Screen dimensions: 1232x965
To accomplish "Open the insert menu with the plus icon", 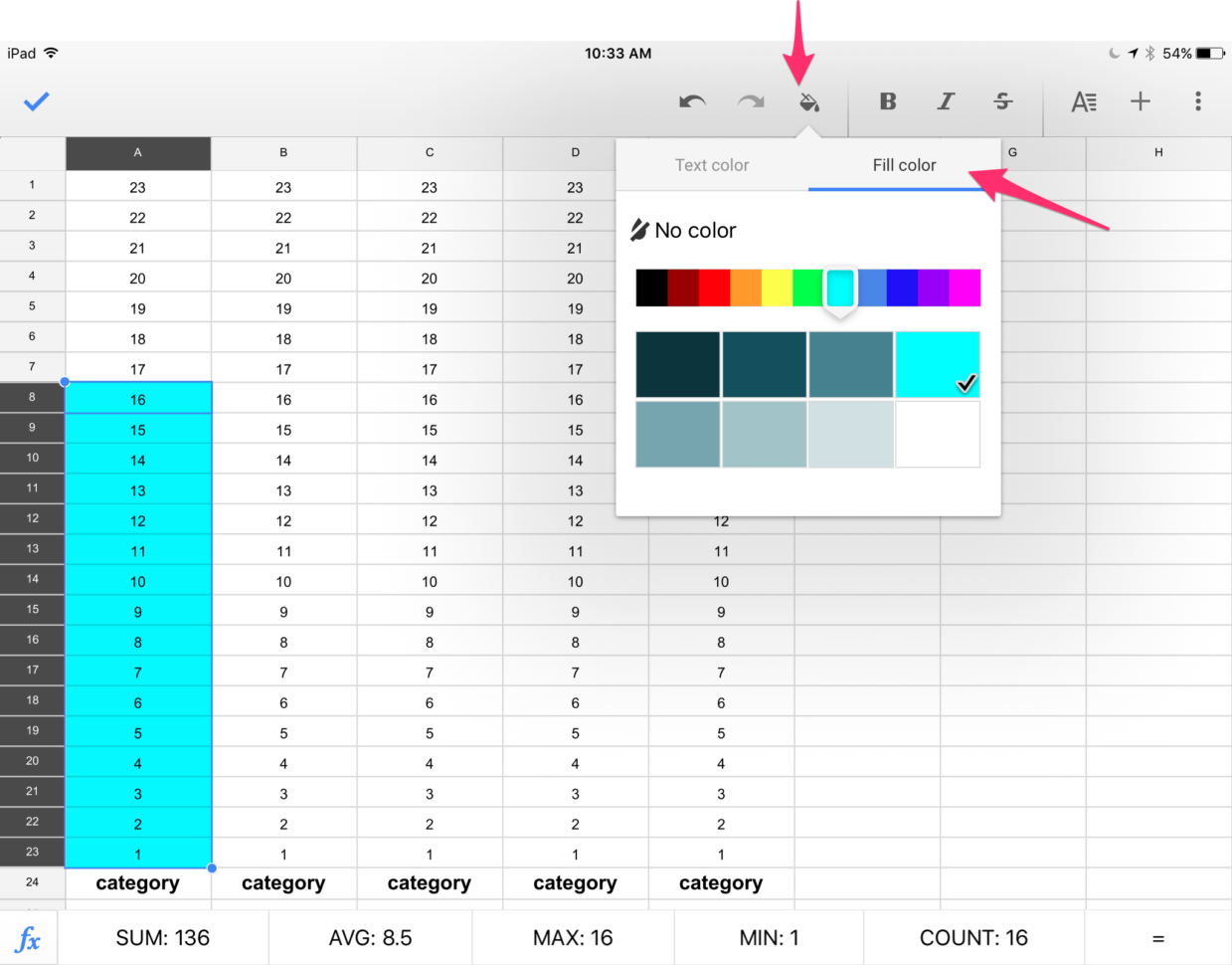I will click(1141, 100).
